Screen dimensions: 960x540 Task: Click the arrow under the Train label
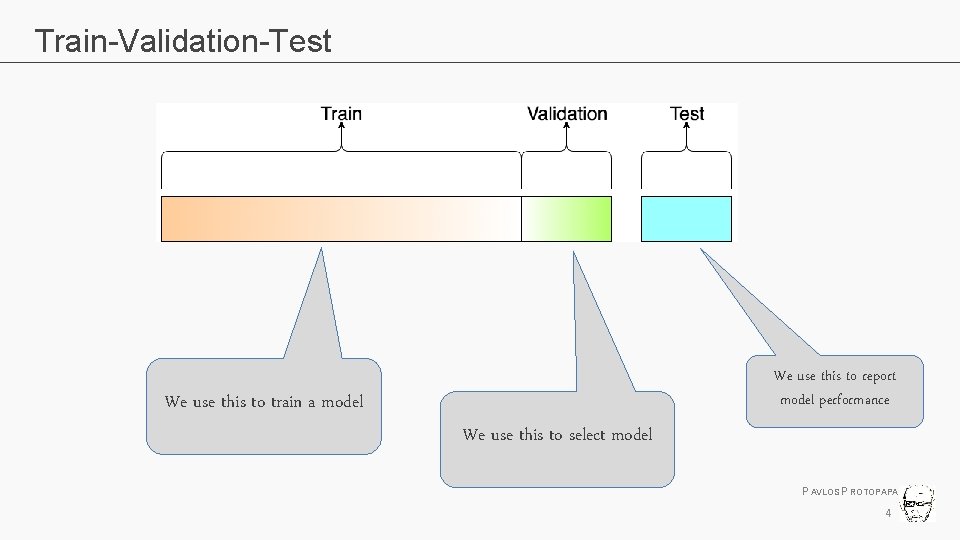341,136
